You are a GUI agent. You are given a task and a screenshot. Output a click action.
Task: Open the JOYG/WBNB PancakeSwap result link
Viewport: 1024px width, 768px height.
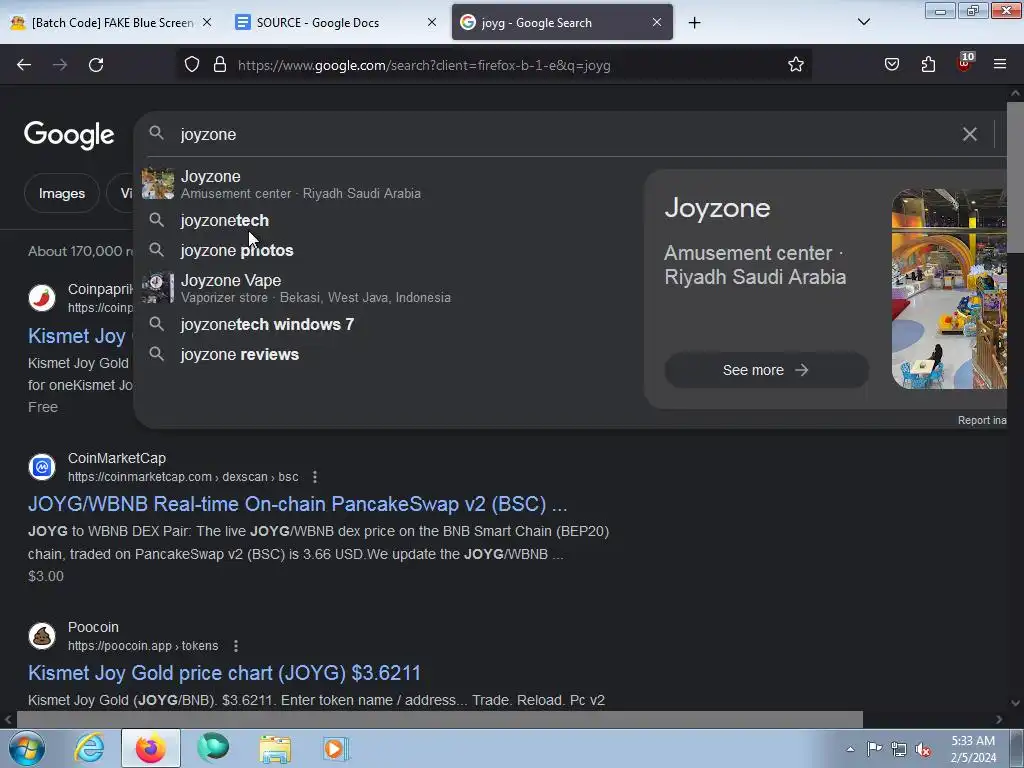point(298,504)
